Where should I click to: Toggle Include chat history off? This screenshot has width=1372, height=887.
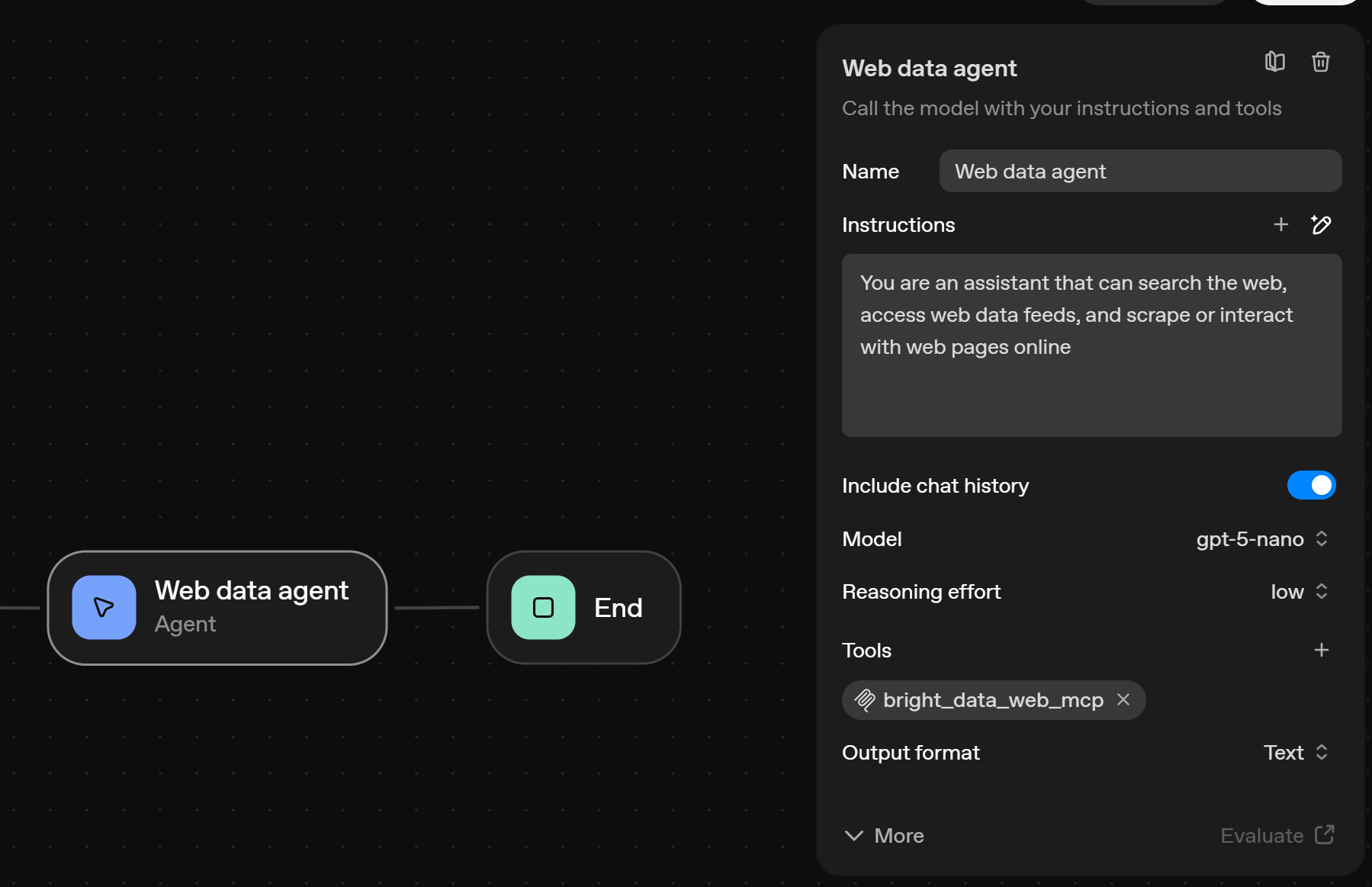pos(1312,485)
